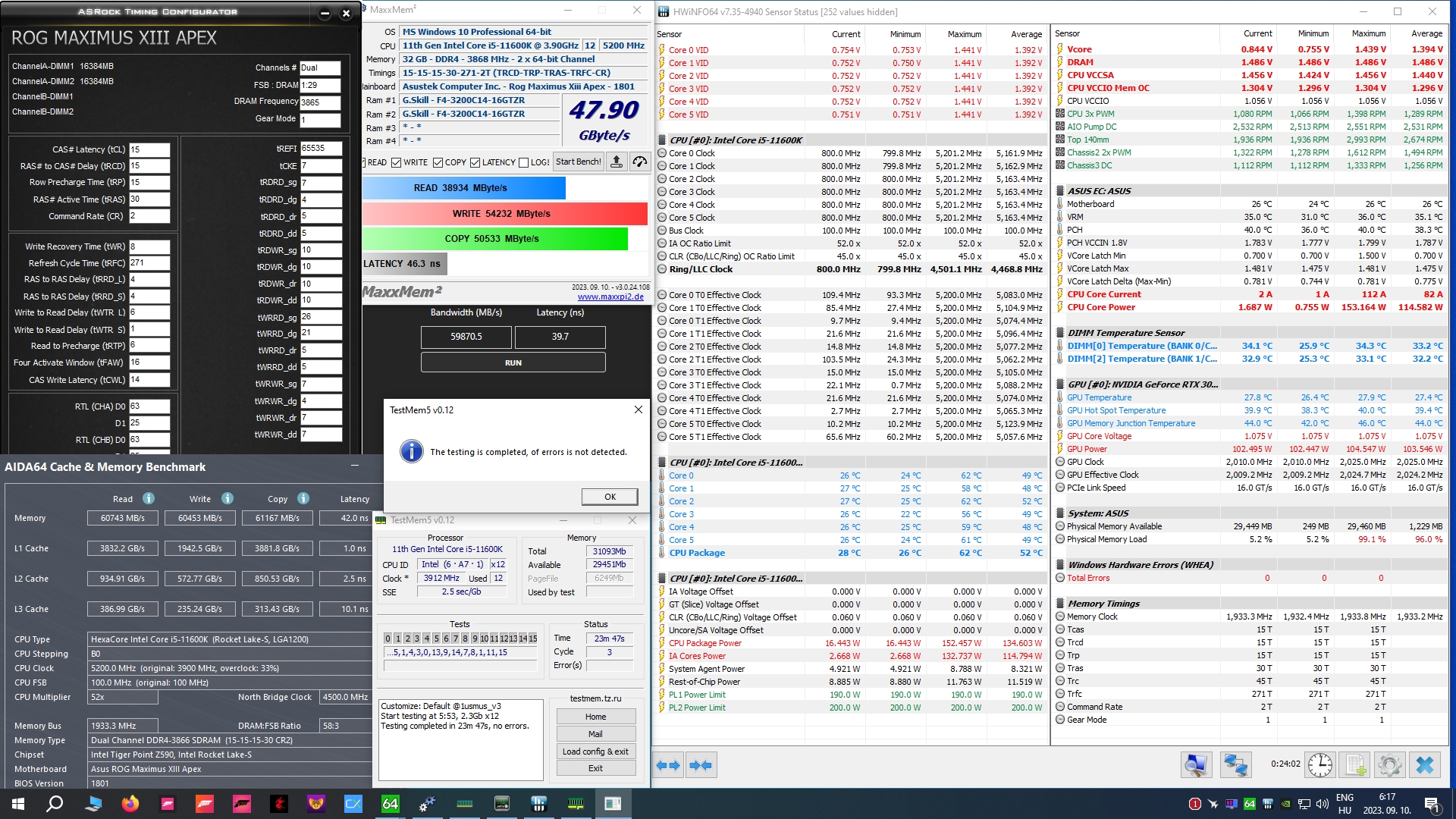
Task: Toggle MaxxMem LATENCY checkbox
Action: pyautogui.click(x=475, y=162)
